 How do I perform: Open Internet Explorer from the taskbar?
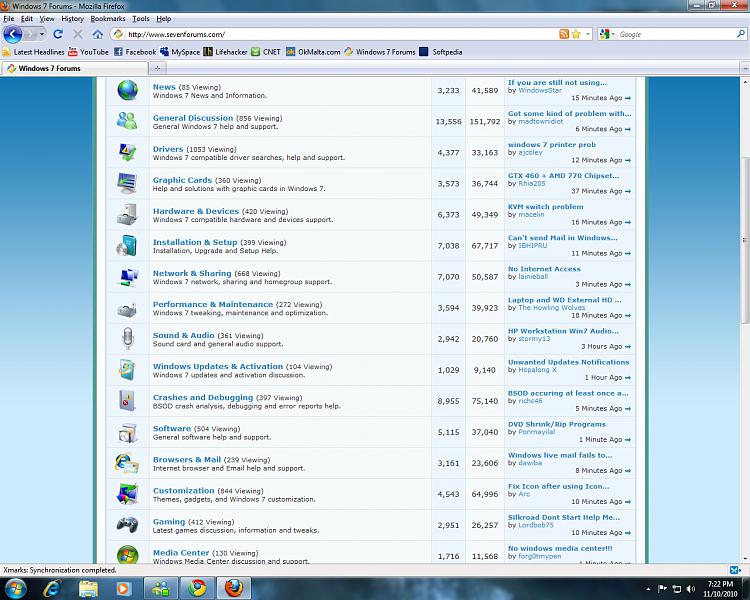coord(51,588)
